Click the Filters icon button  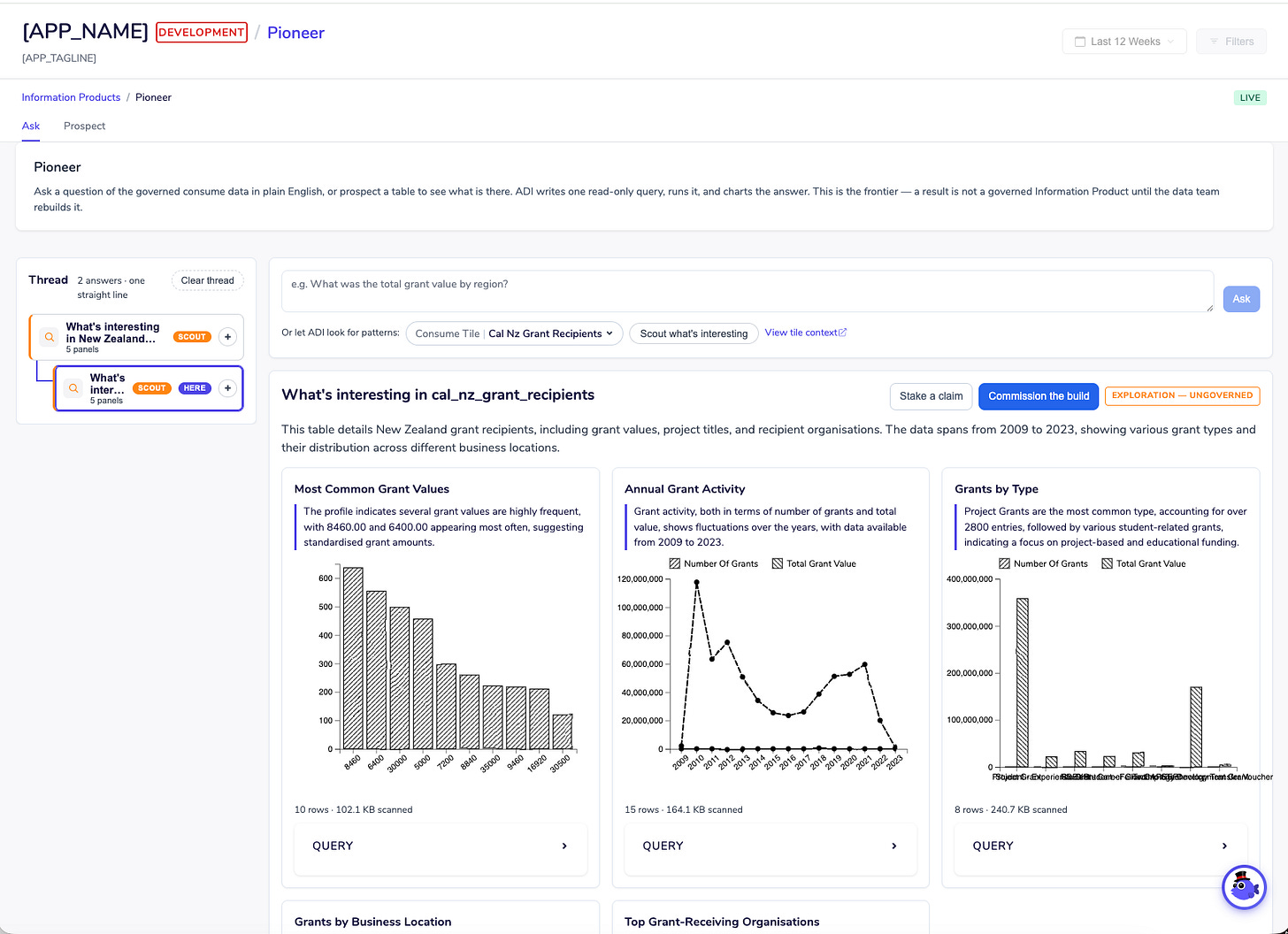point(1231,42)
